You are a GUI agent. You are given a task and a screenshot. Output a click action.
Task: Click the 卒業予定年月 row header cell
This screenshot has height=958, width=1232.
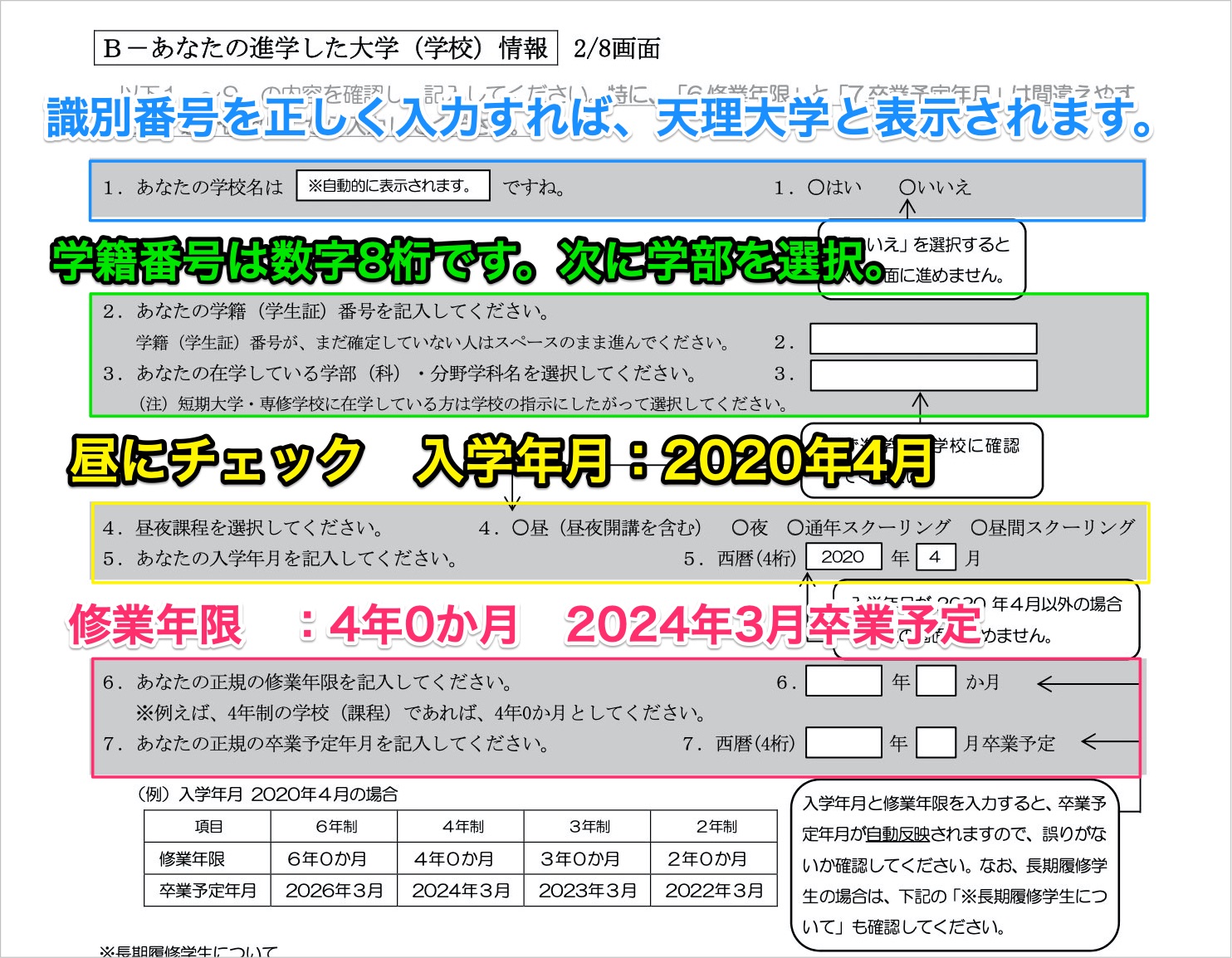(208, 890)
